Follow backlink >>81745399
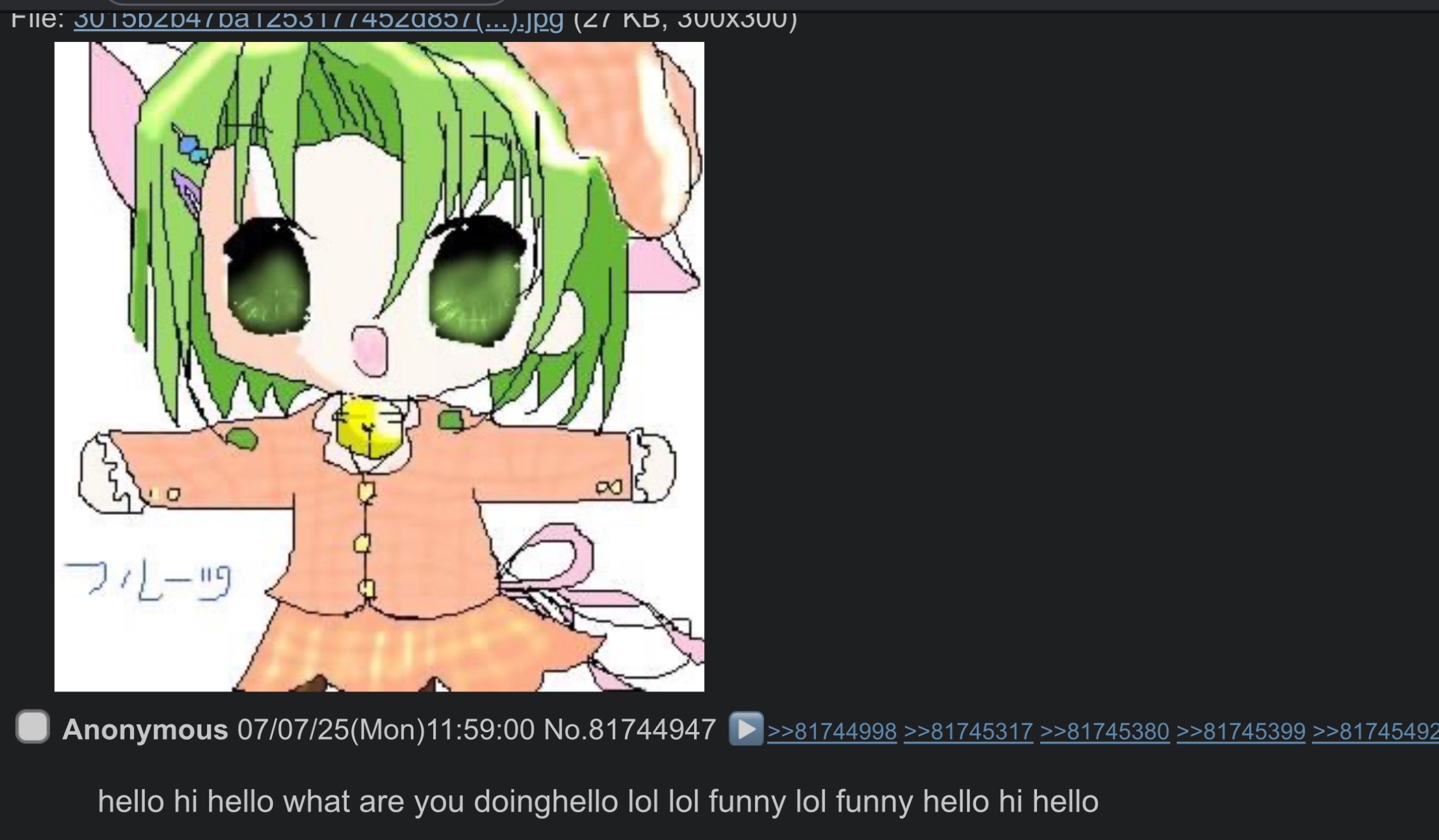1439x840 pixels. pyautogui.click(x=1241, y=731)
